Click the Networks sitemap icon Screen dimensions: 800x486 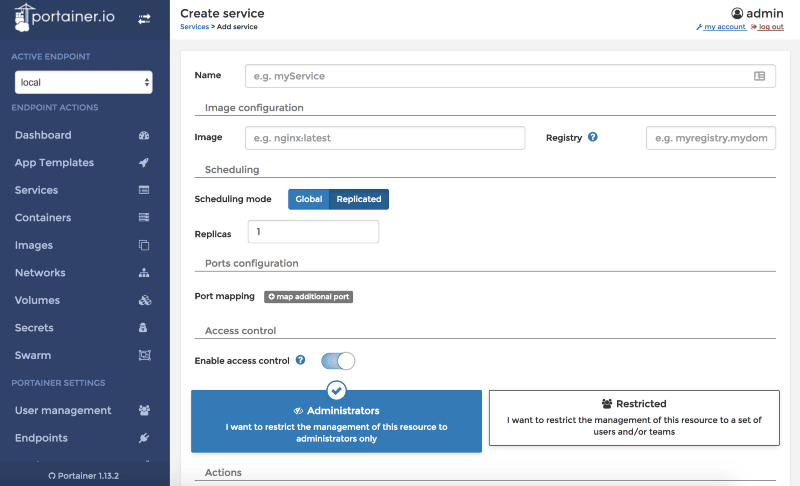[x=144, y=273]
